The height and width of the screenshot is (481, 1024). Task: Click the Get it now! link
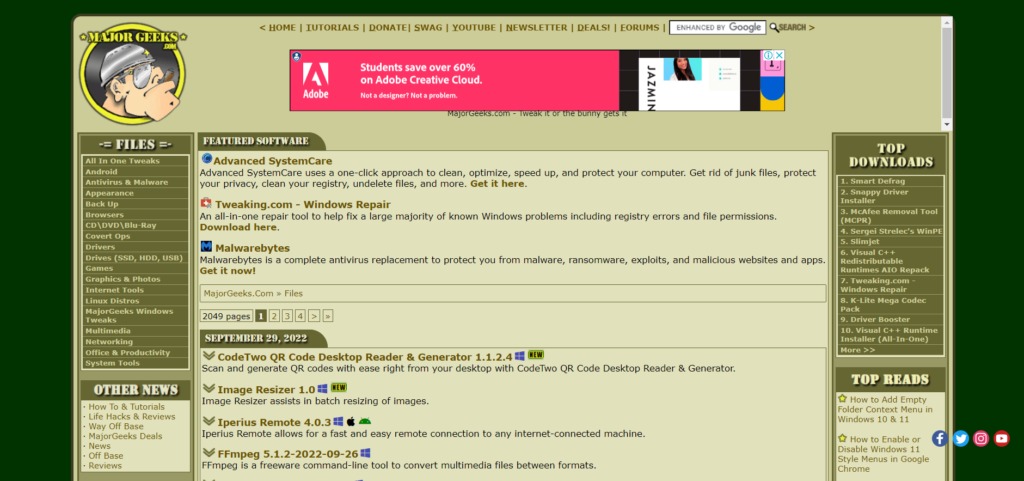(228, 271)
